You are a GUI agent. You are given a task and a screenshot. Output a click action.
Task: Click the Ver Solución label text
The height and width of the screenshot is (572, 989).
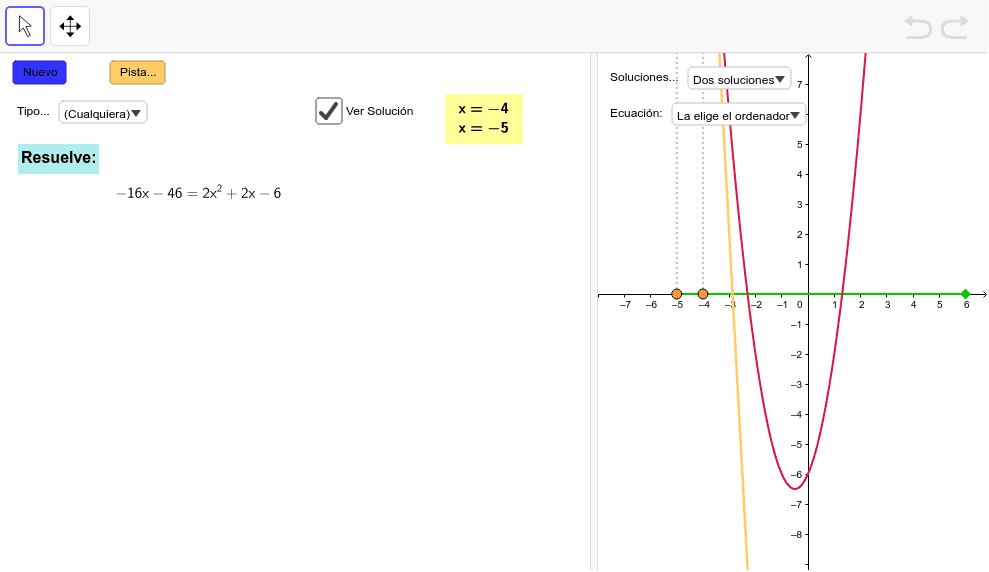click(x=380, y=111)
